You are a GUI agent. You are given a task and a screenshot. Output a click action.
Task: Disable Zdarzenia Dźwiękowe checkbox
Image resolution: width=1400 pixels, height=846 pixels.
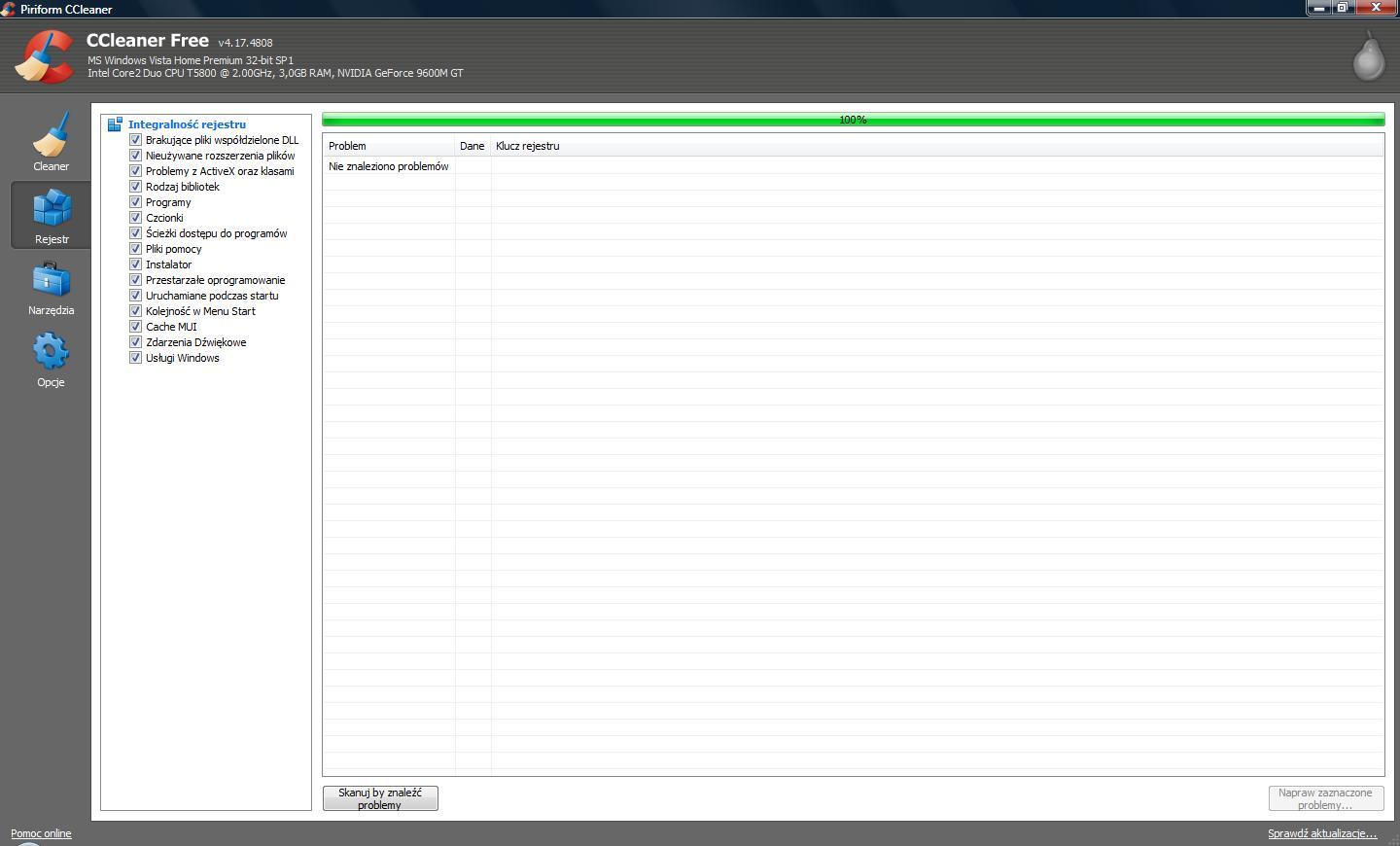point(136,342)
